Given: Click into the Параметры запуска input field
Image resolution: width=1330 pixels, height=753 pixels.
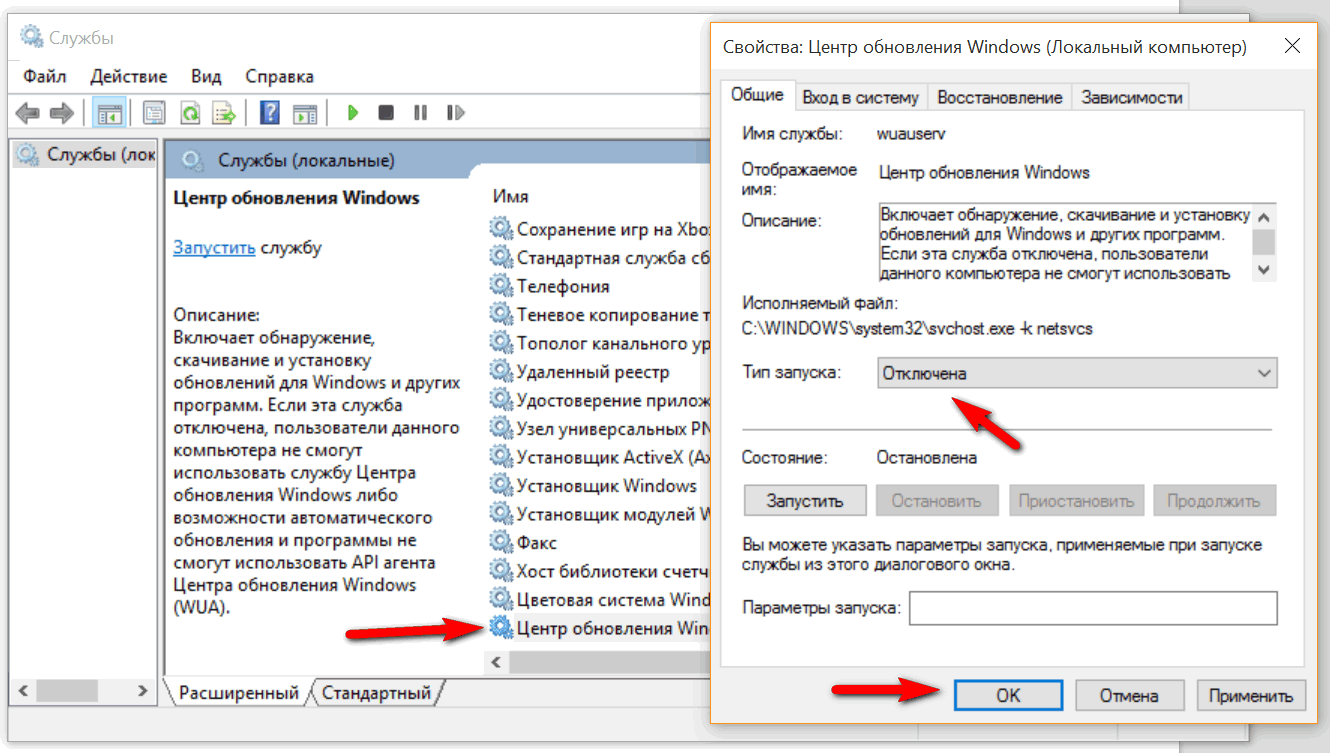Looking at the screenshot, I should click(x=1093, y=608).
